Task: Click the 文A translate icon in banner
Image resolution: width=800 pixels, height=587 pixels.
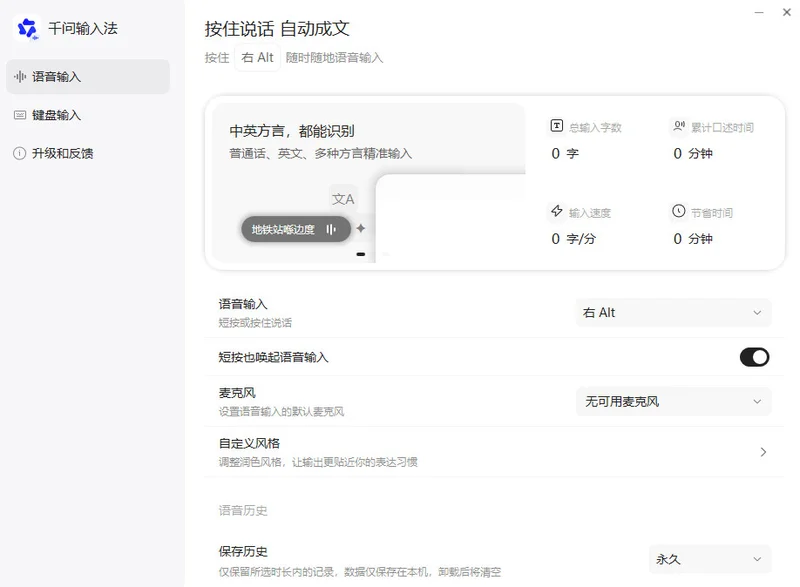Action: click(x=343, y=199)
